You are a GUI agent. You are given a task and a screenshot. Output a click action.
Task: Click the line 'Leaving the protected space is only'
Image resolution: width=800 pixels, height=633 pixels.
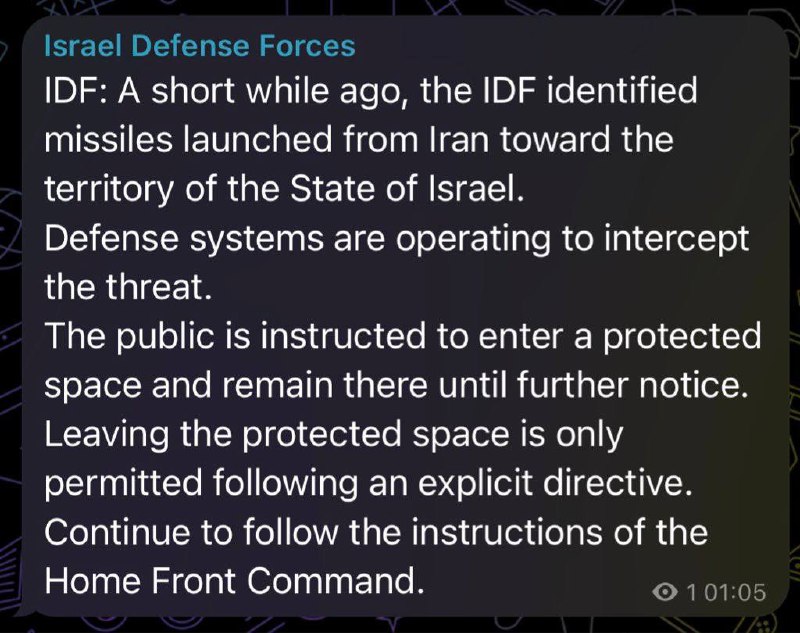pyautogui.click(x=334, y=435)
